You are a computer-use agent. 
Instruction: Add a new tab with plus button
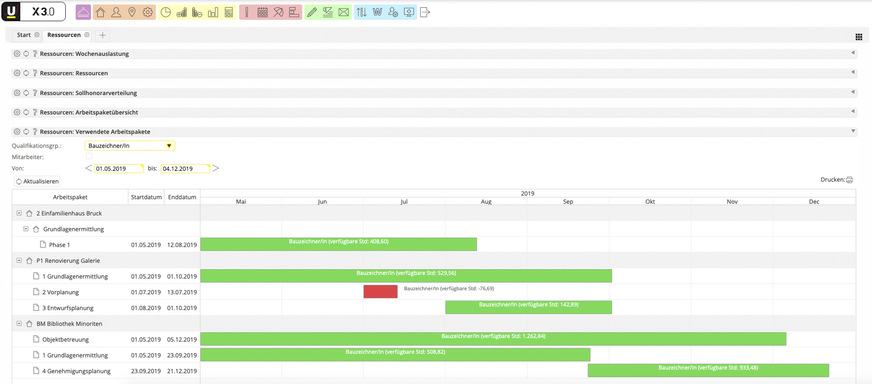[102, 35]
